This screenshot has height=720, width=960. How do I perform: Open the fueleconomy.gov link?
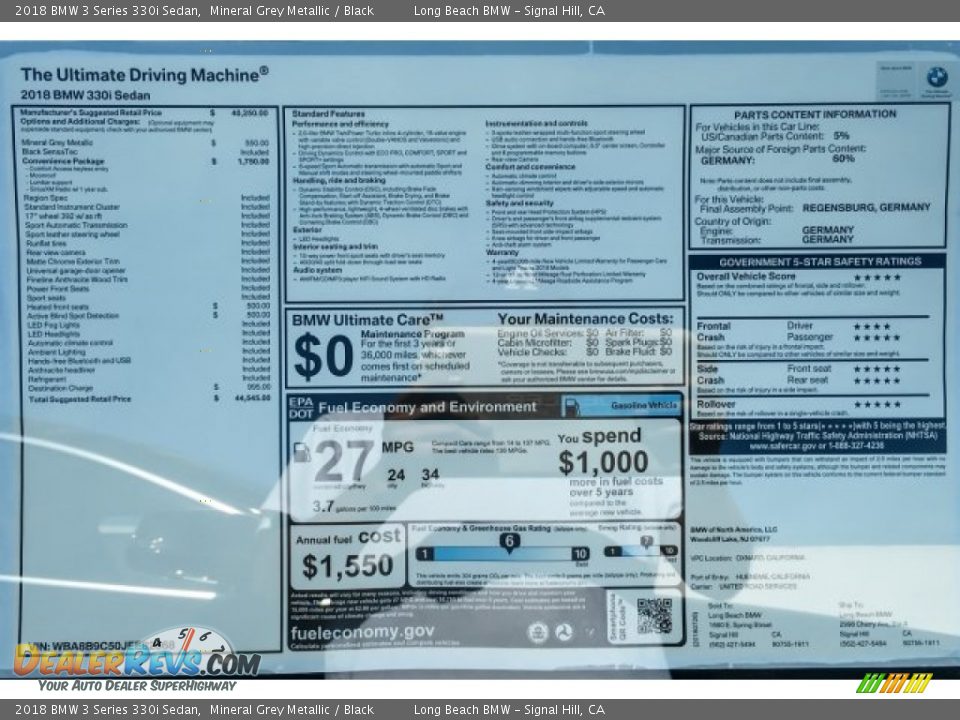pos(362,631)
